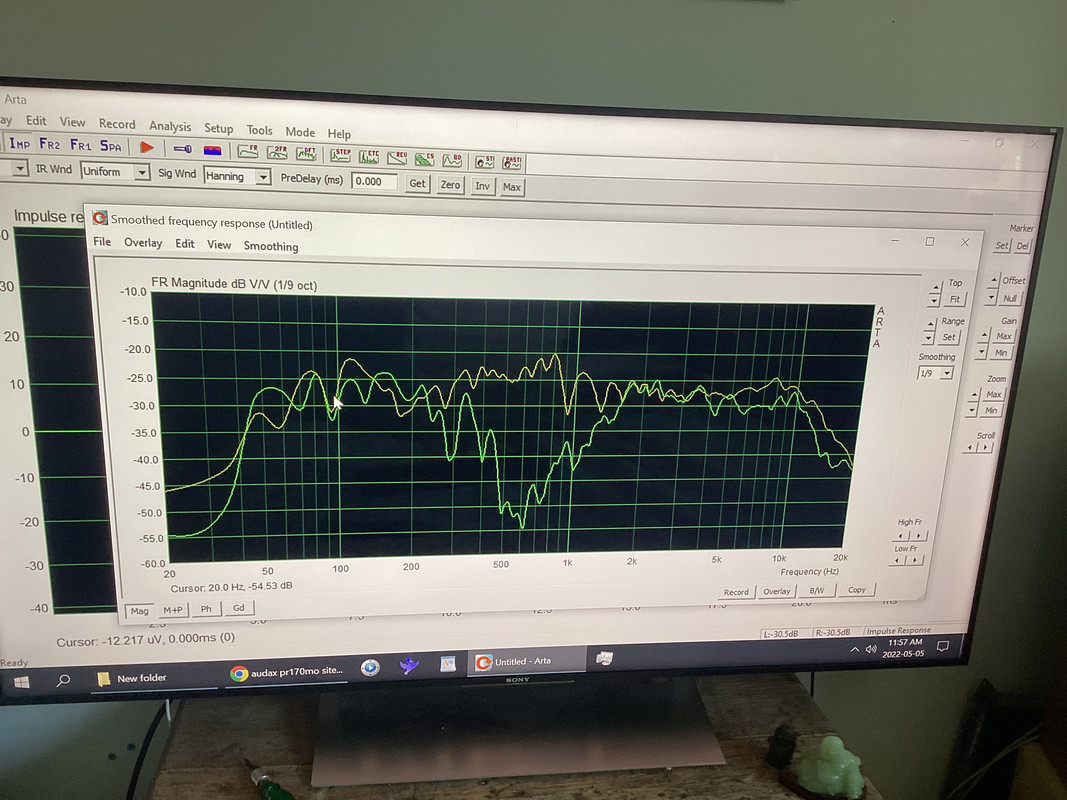Click the Copy button below the graph
The height and width of the screenshot is (800, 1067).
857,590
